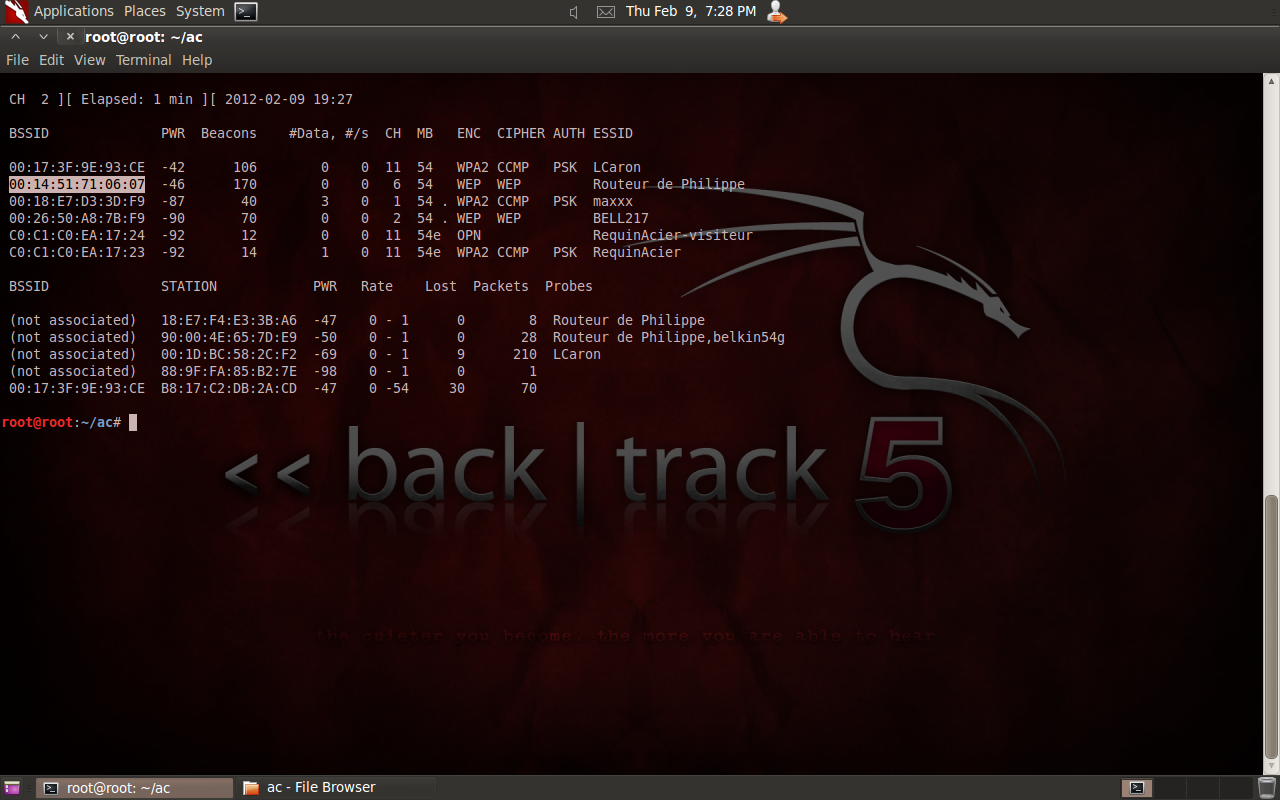
Task: Open the trash icon in bottom panel
Action: 1266,788
